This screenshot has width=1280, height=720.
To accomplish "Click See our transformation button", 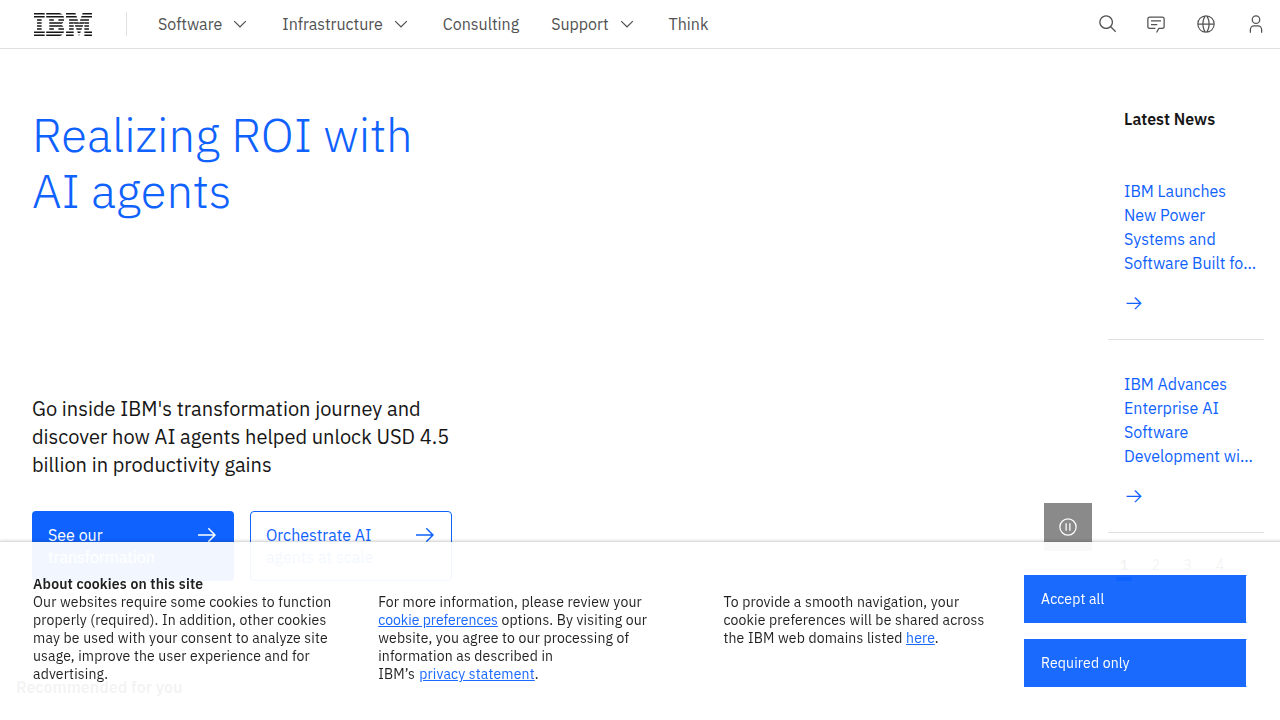I will (133, 546).
